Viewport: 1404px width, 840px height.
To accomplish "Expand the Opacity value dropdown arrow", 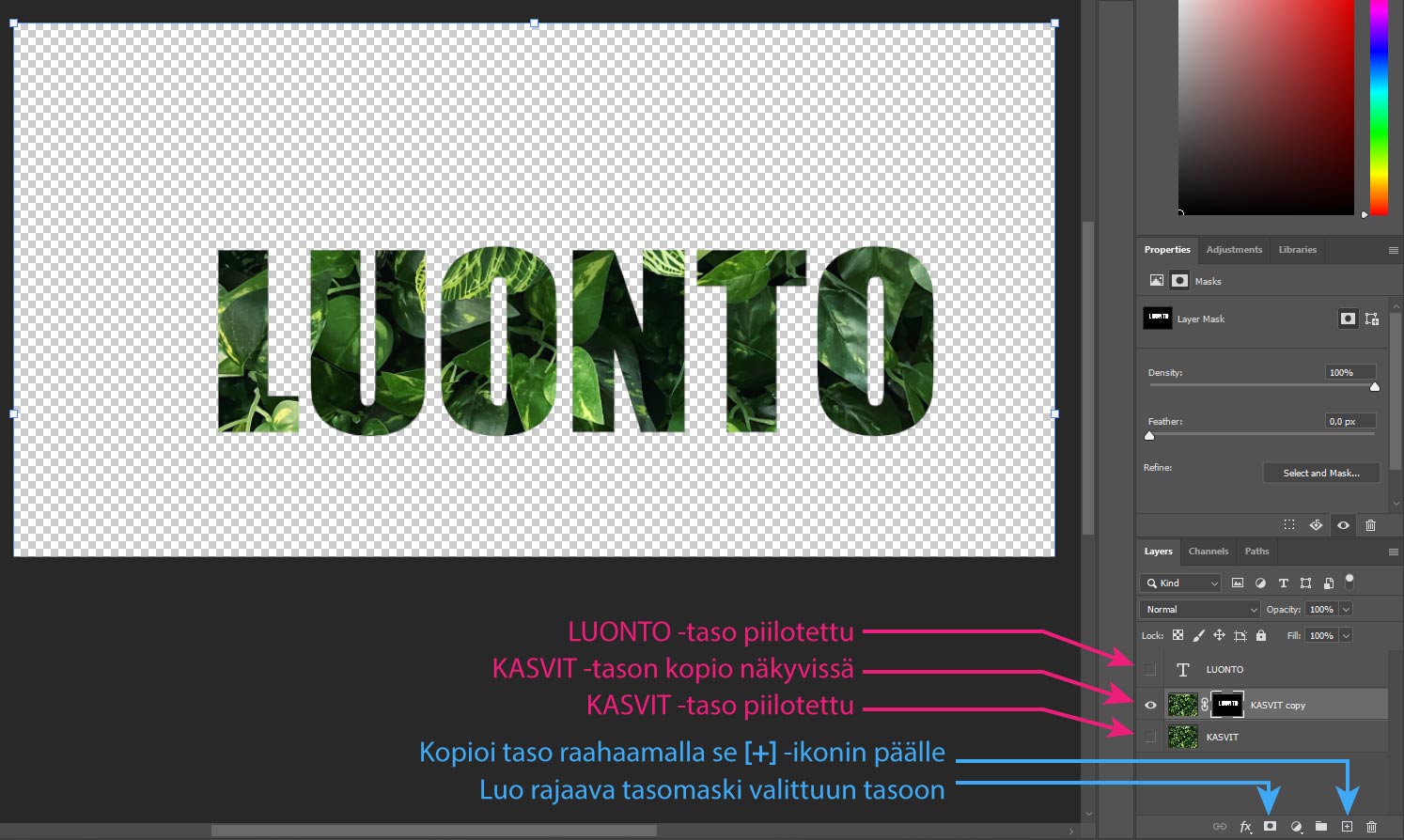I will (1346, 609).
